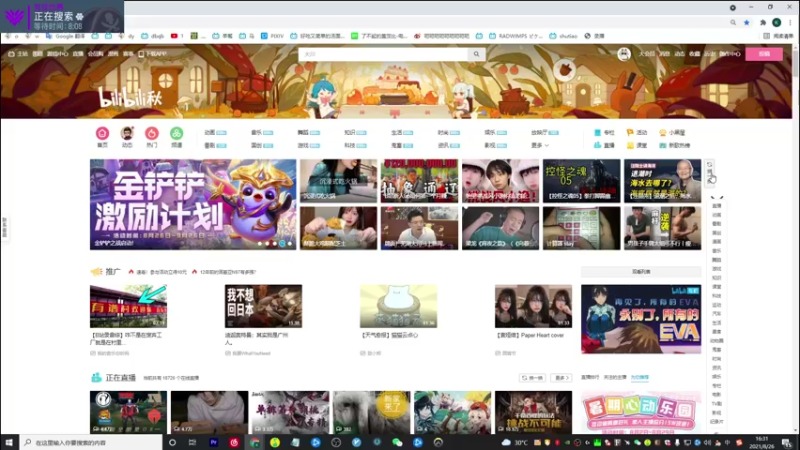Image resolution: width=800 pixels, height=450 pixels.
Task: Open the red 热门 trending icon
Action: (x=152, y=134)
